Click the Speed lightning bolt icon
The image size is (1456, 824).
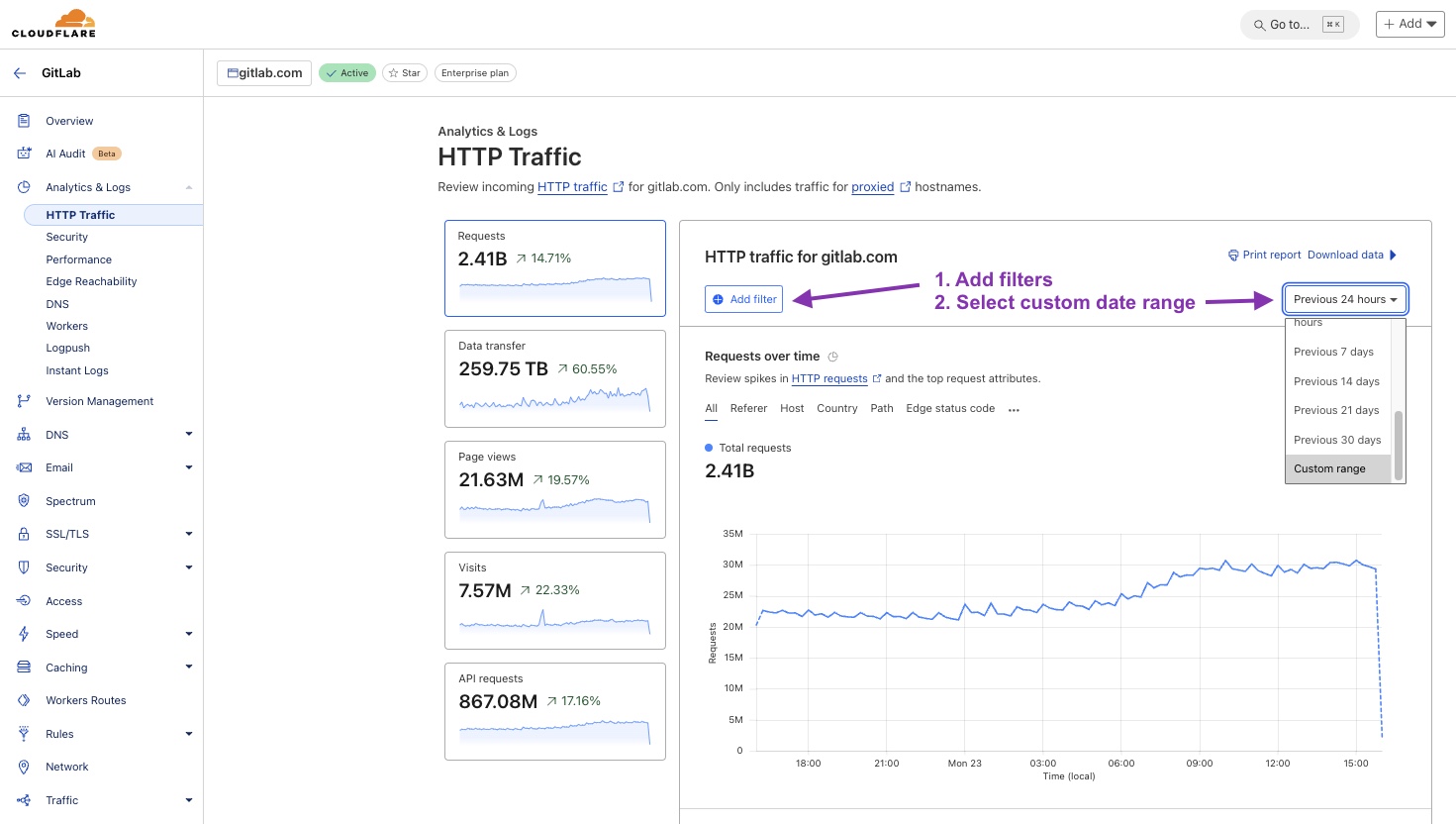coord(24,634)
